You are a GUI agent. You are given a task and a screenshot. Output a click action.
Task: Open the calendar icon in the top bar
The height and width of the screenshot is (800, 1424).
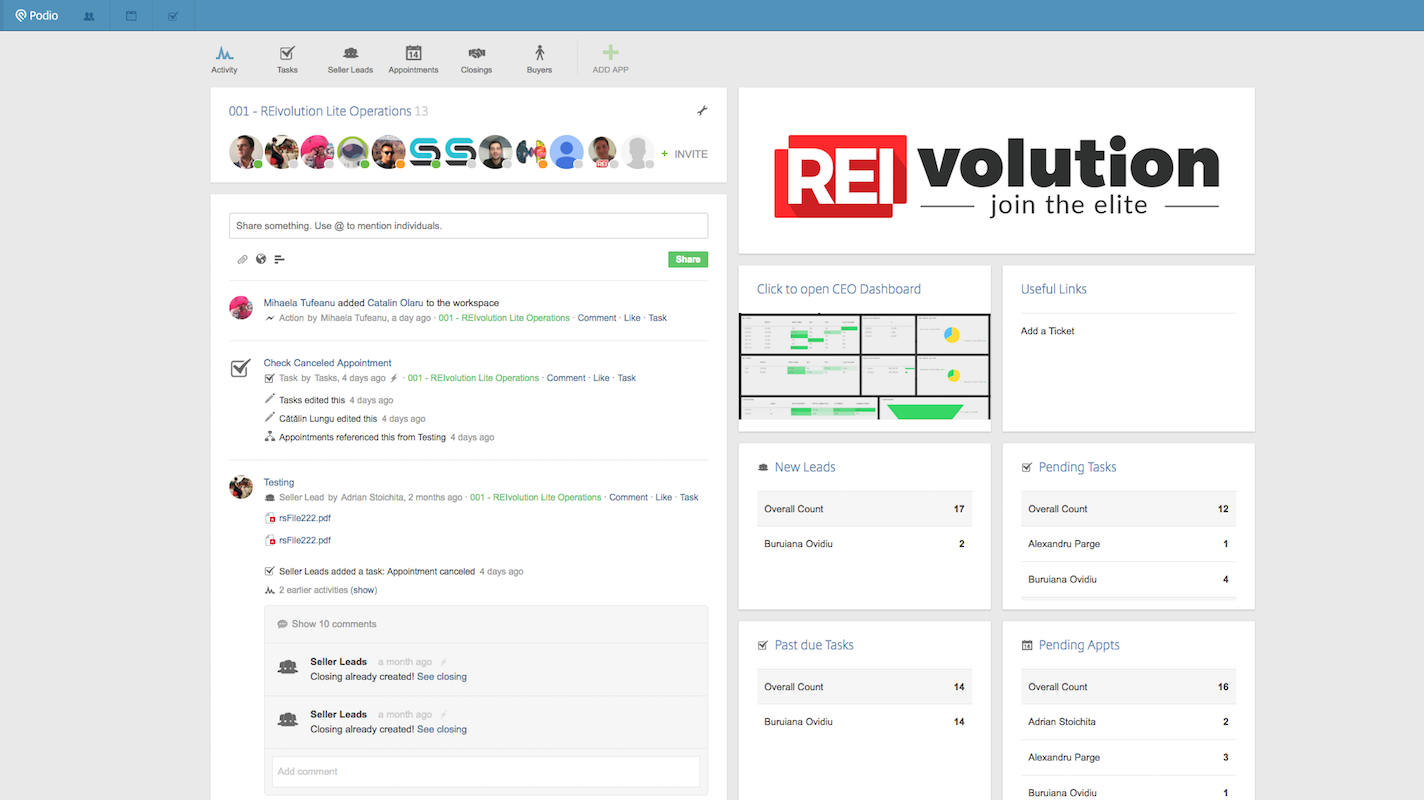click(x=131, y=16)
